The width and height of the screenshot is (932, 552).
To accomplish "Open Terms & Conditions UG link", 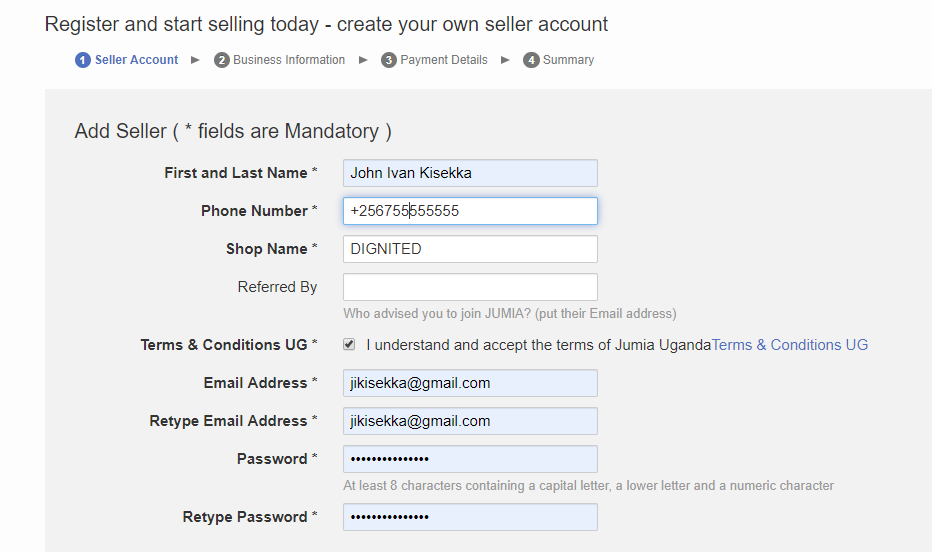I will point(789,345).
